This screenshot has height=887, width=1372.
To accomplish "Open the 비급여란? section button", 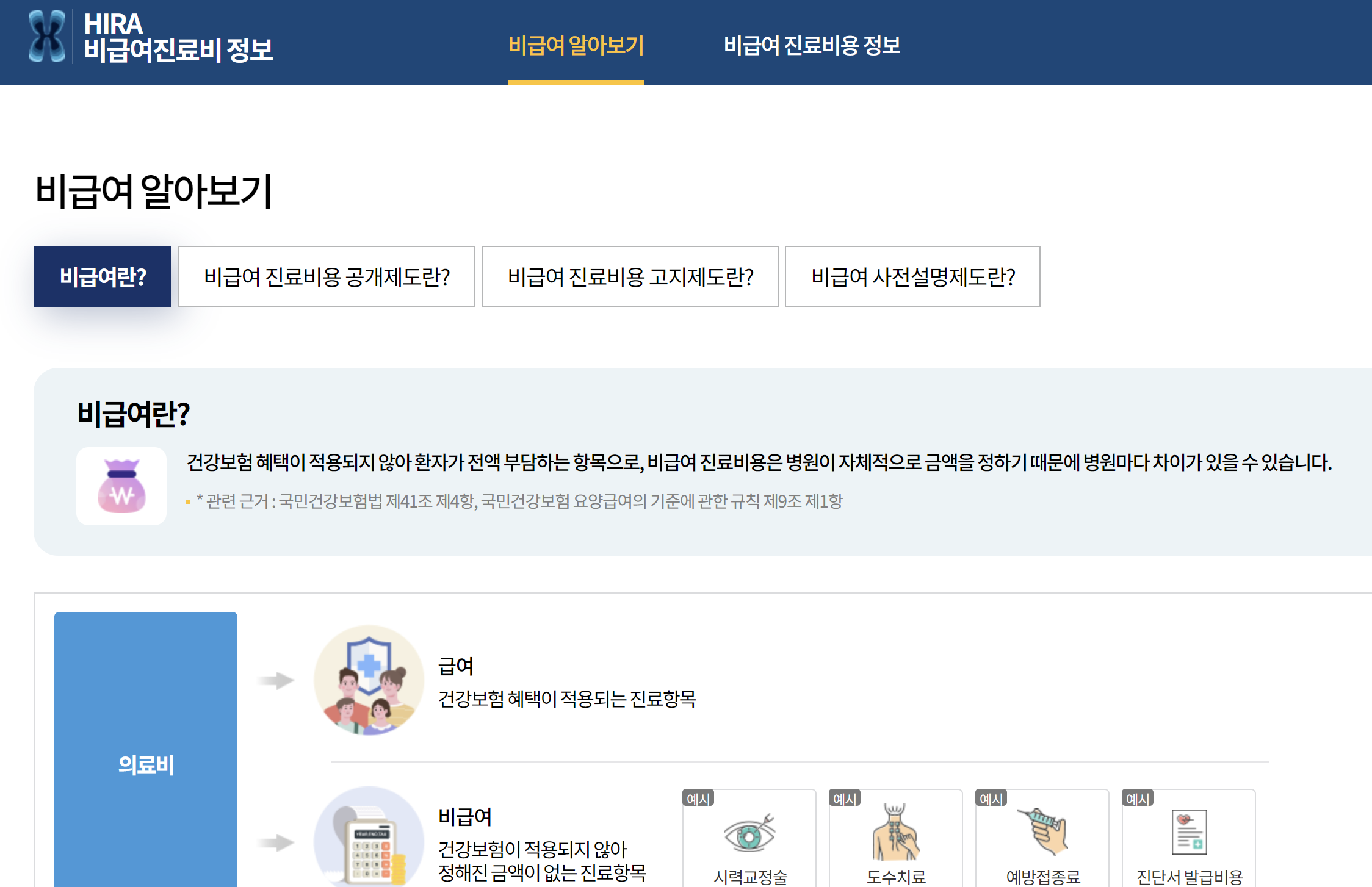I will point(102,276).
